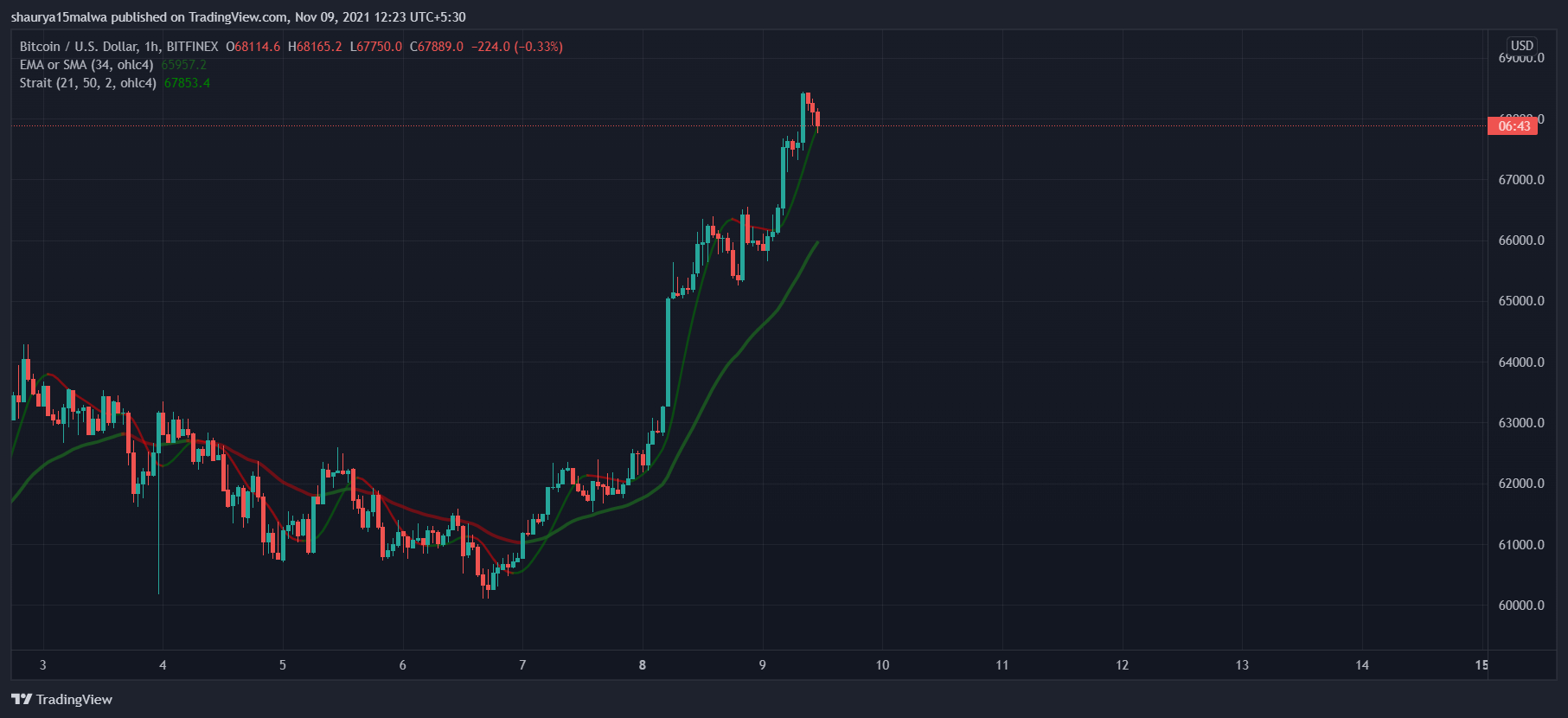Click the high price H68165.2
1568x718 pixels.
click(315, 47)
